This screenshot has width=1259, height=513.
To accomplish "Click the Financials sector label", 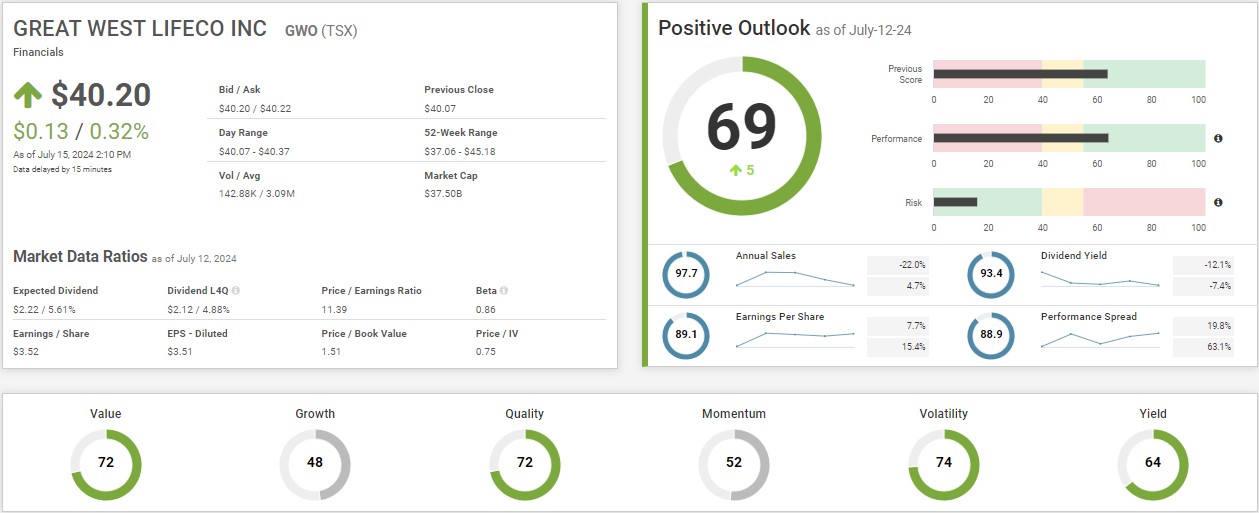I will point(39,51).
